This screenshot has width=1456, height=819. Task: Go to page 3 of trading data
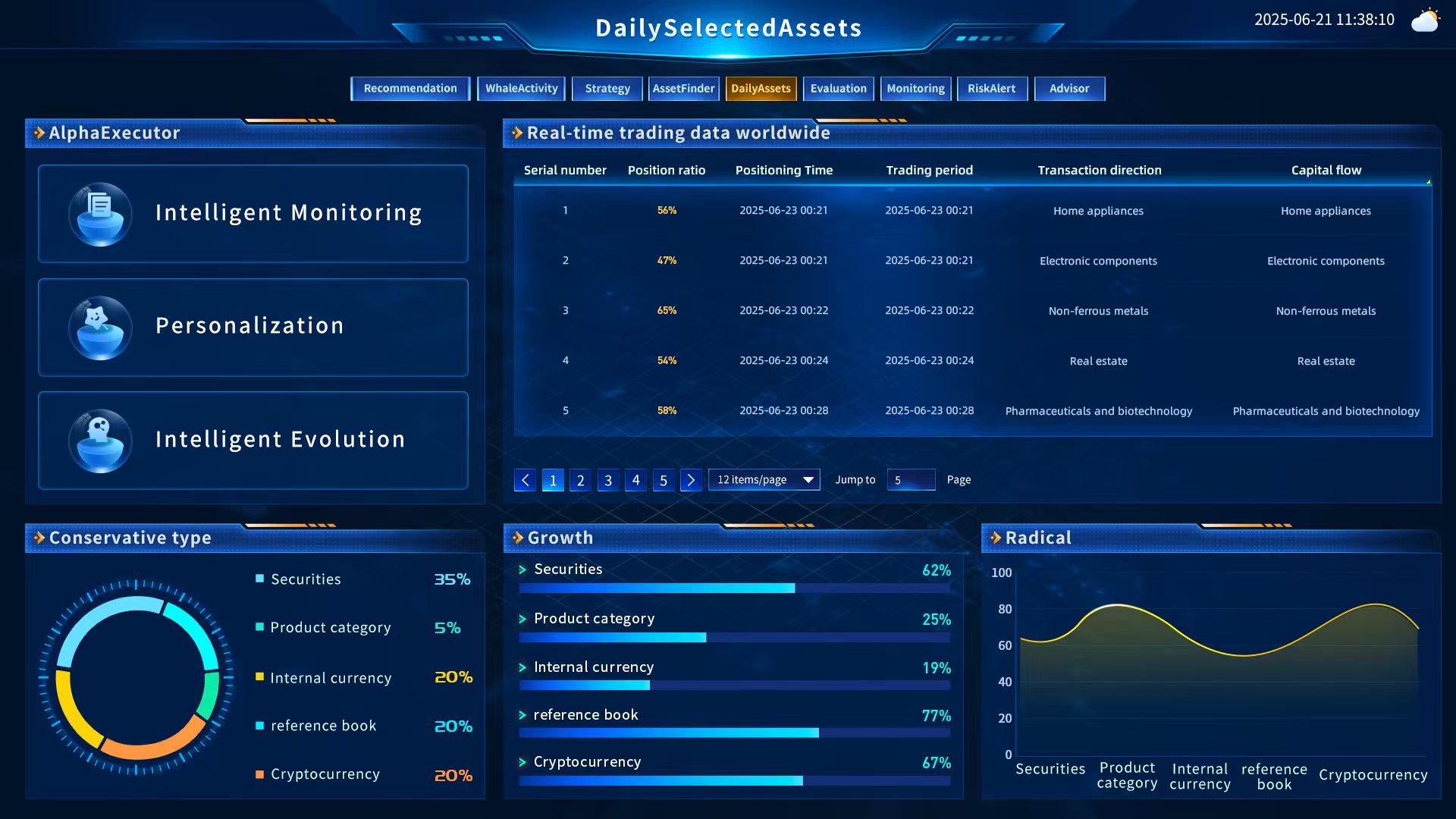point(607,480)
